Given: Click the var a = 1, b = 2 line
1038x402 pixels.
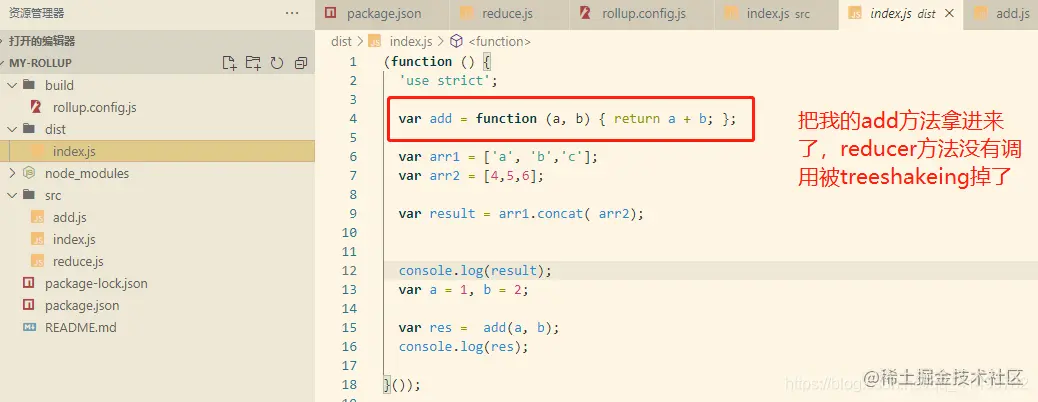Looking at the screenshot, I should [x=463, y=289].
